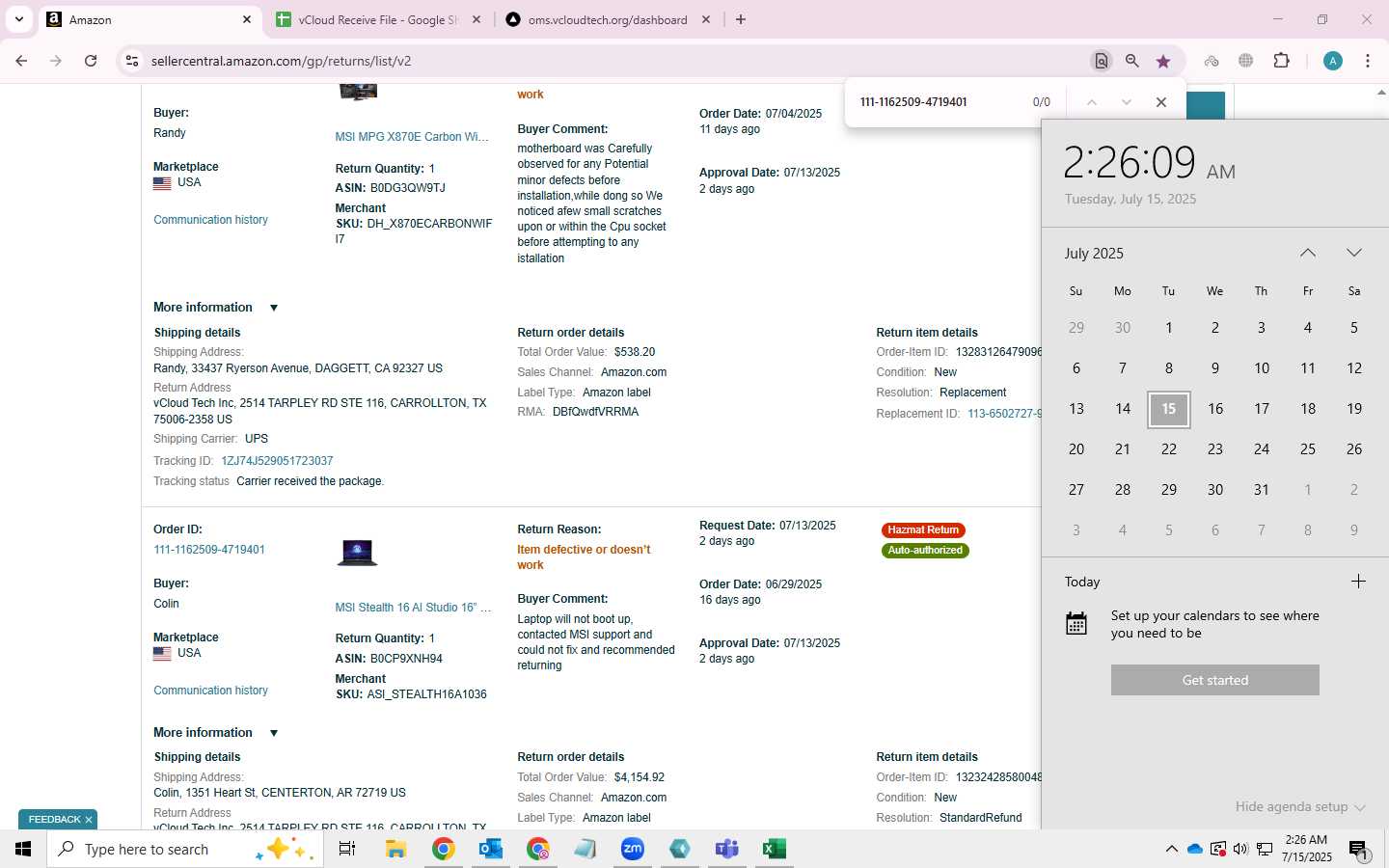This screenshot has width=1389, height=868.
Task: Click the Auto-authorized badge
Action: (x=925, y=551)
